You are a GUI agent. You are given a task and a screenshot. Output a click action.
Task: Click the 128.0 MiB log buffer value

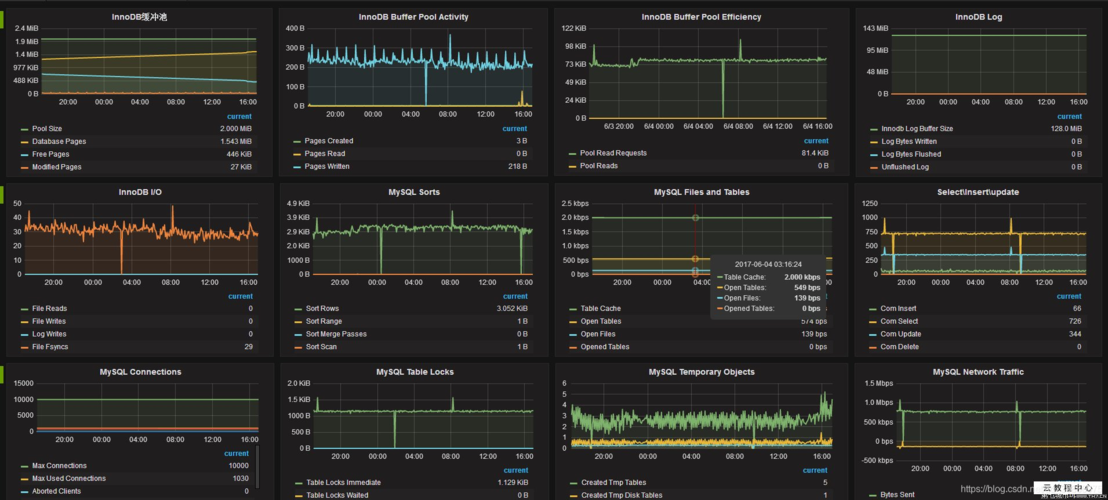(x=1066, y=129)
